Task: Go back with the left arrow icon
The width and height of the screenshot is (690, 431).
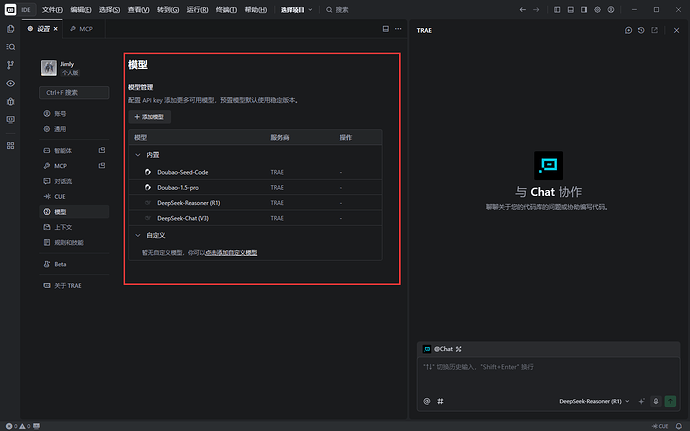Action: point(522,10)
